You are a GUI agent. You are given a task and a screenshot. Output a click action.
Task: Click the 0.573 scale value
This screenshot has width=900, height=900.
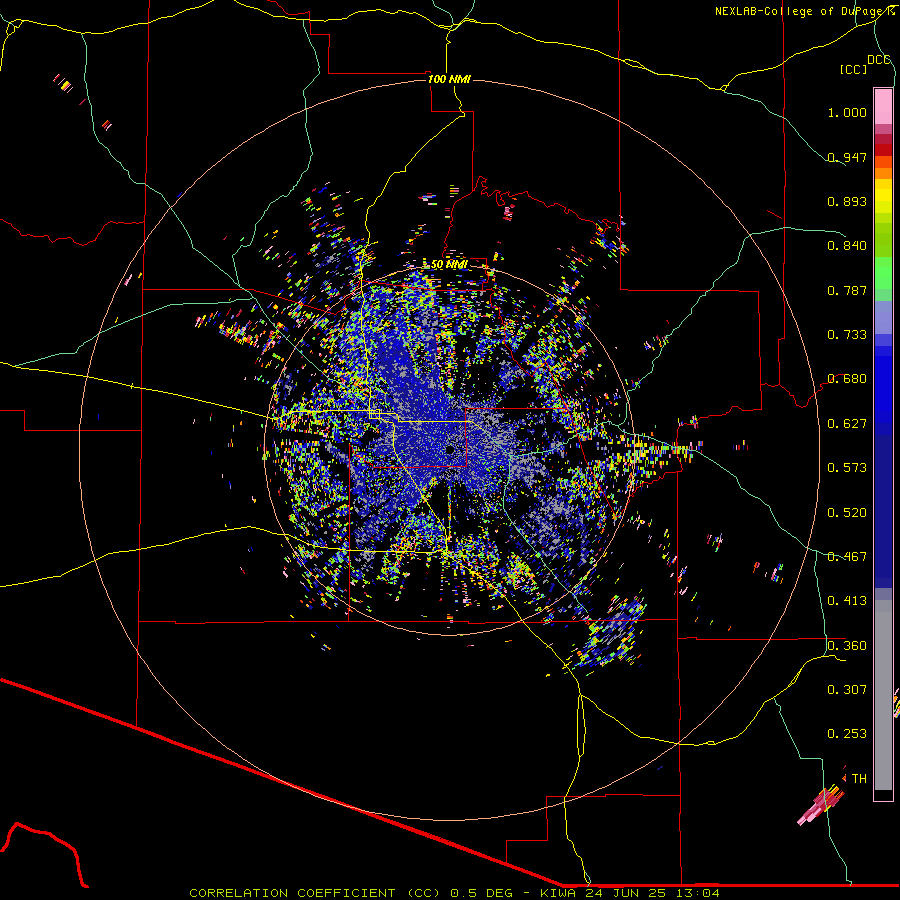847,468
